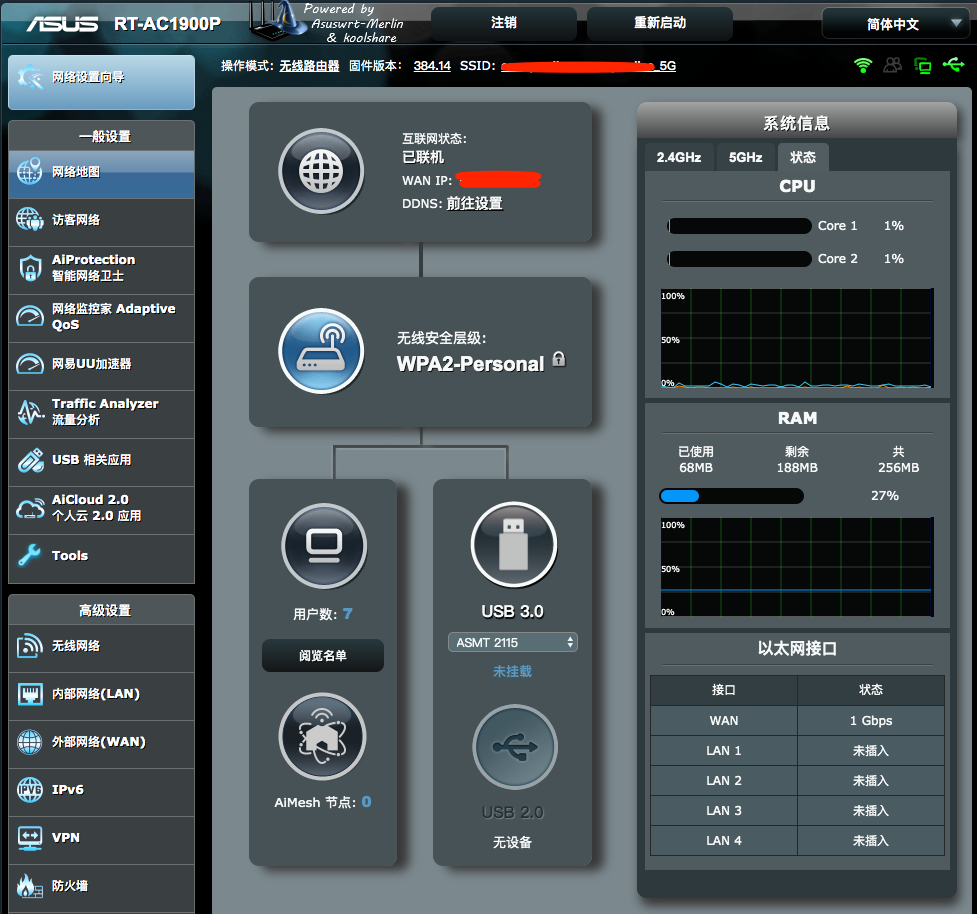Click the green USB status icon in header
The width and height of the screenshot is (977, 914).
pyautogui.click(x=954, y=66)
